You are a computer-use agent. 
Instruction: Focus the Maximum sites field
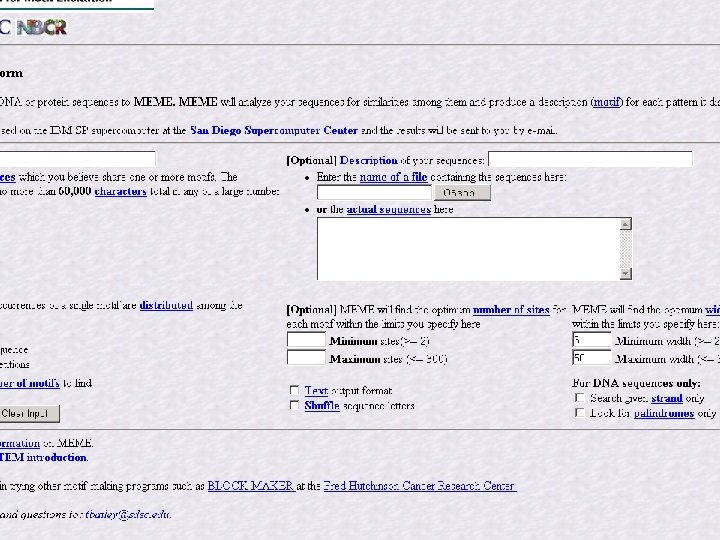(306, 358)
